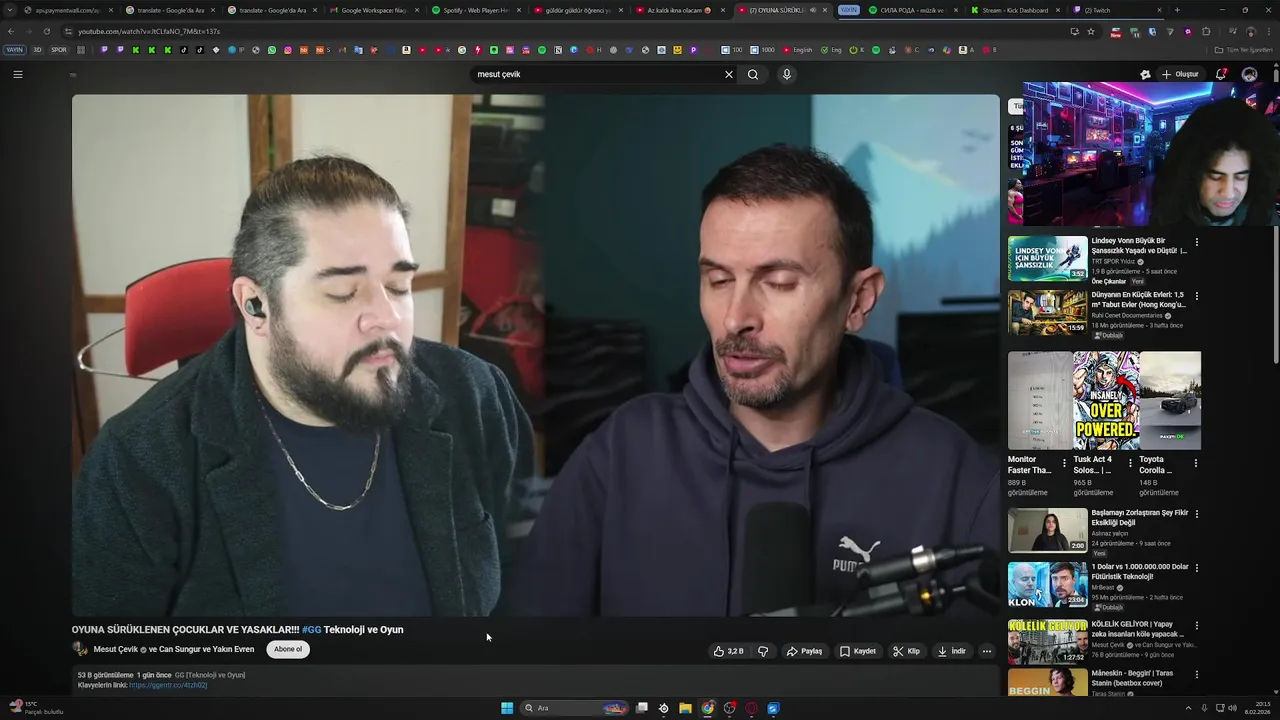Subscribe using the Abone ol button
This screenshot has width=1280, height=720.
coord(288,649)
